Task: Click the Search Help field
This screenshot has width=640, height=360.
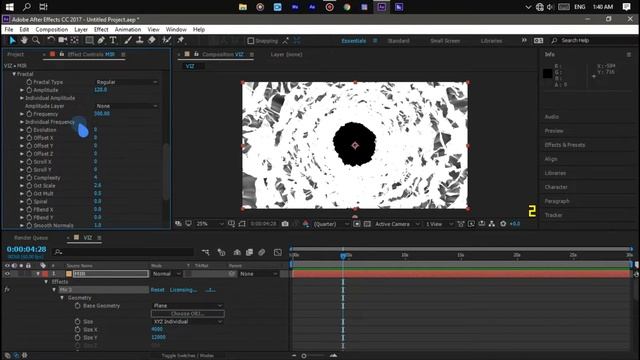Action: click(593, 40)
